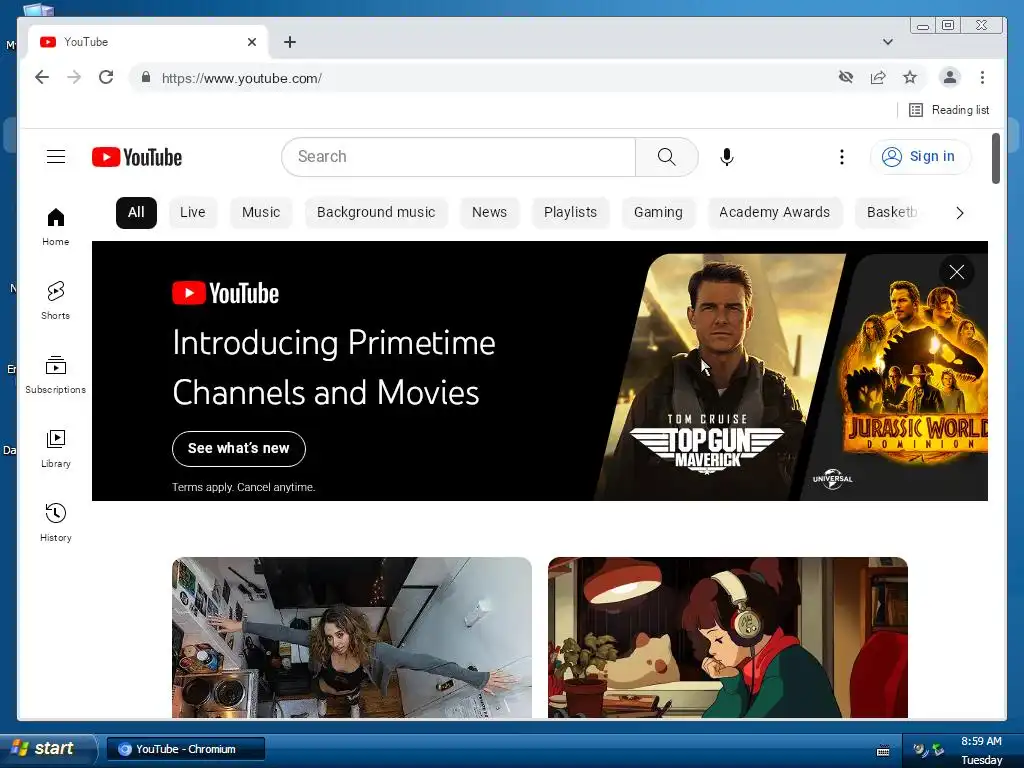This screenshot has width=1024, height=768.
Task: Open a new tab with the plus button
Action: (290, 42)
